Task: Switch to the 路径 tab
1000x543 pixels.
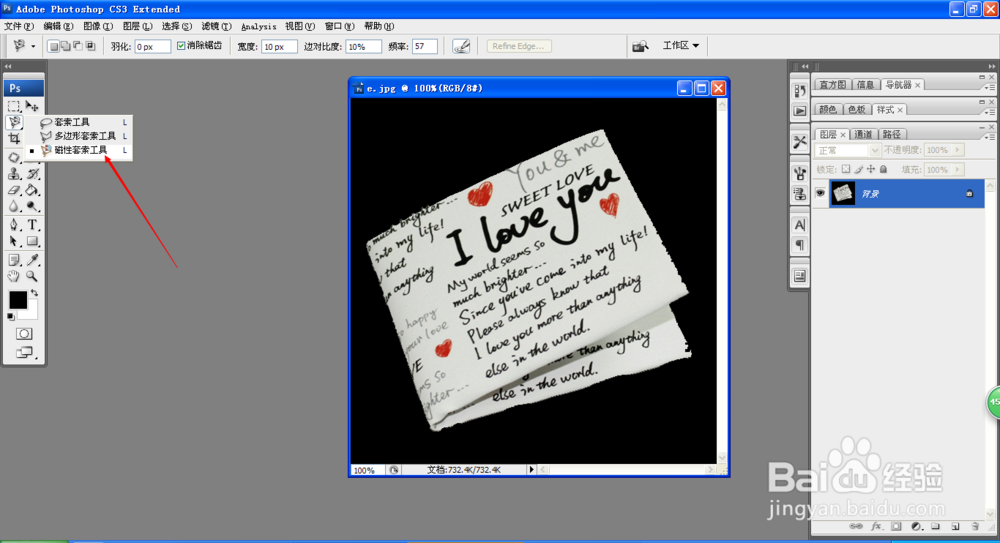Action: [892, 135]
